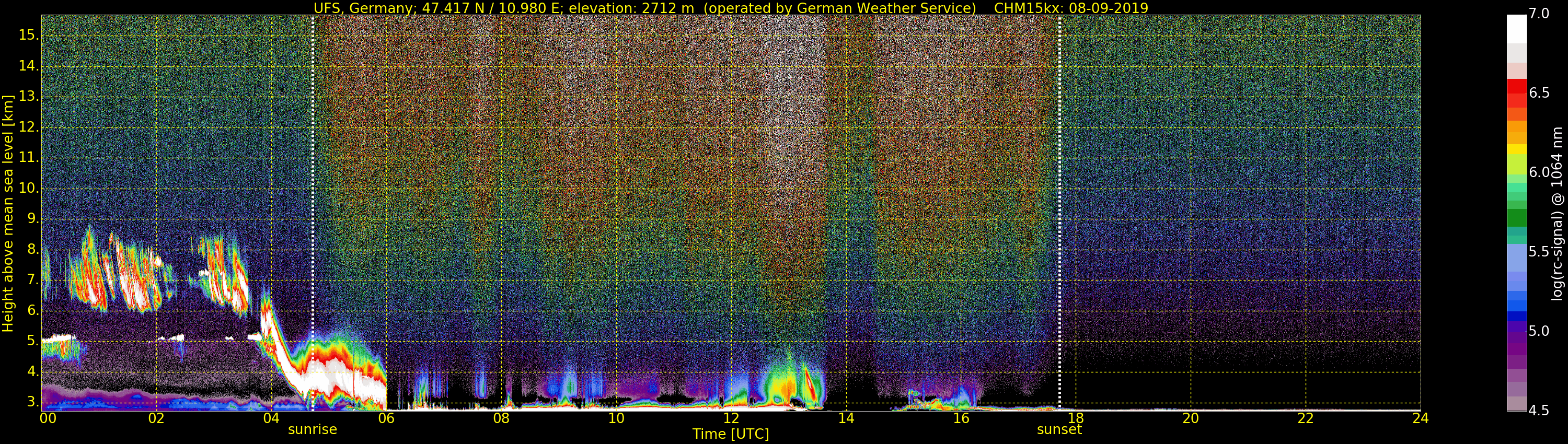This screenshot has width=1568, height=444.
Task: Click the 10 km height tick label
Action: point(29,188)
